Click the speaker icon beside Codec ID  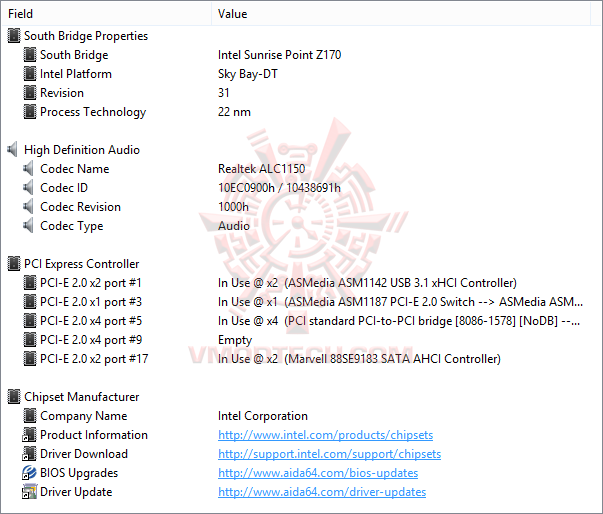[x=28, y=188]
